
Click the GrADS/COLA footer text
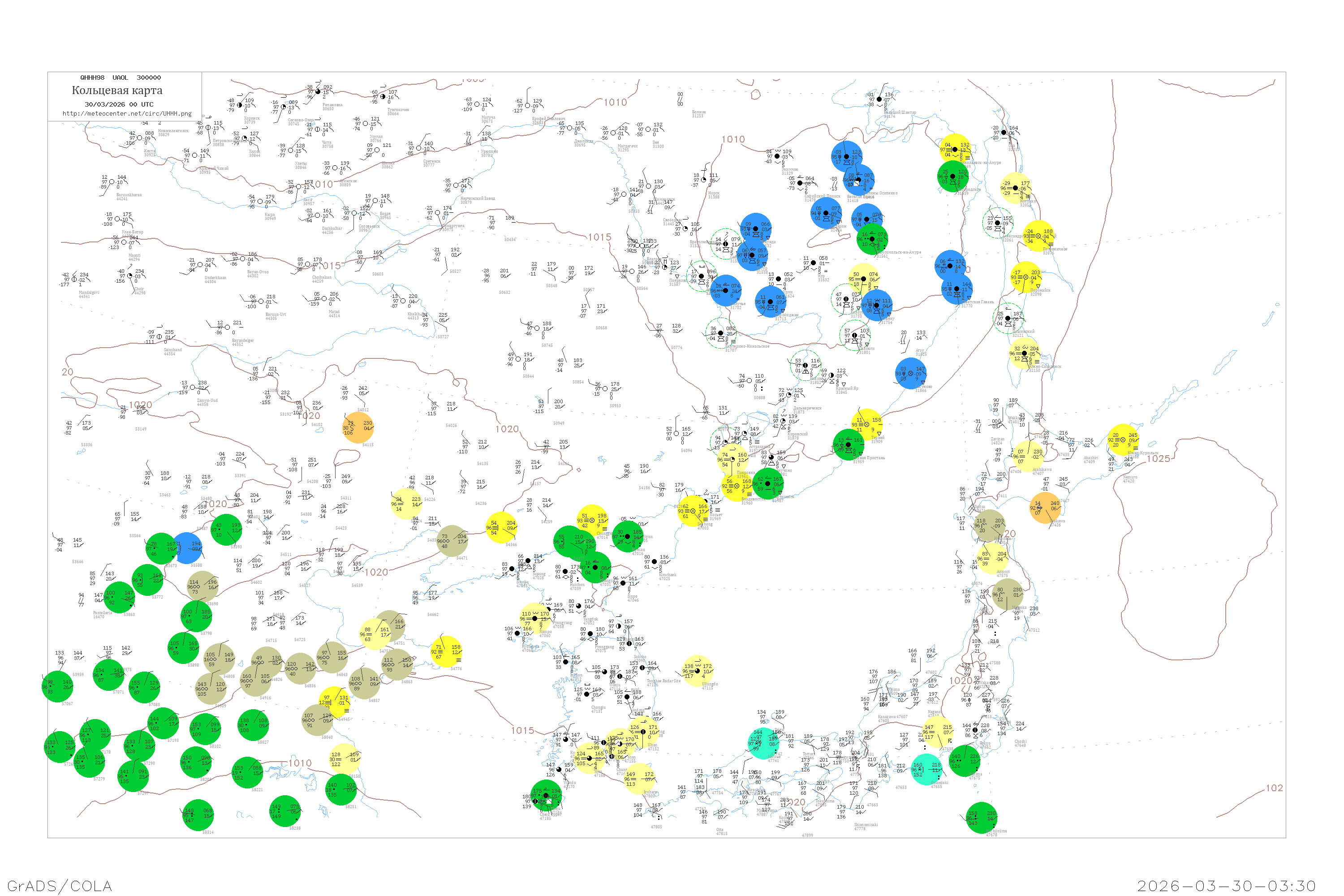(60, 886)
